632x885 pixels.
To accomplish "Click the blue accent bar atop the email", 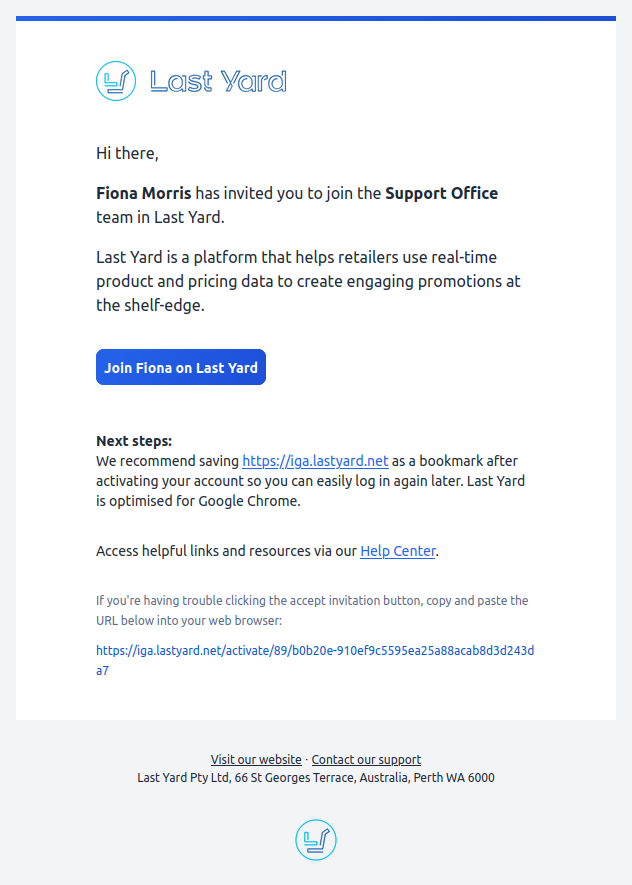I will pos(316,19).
